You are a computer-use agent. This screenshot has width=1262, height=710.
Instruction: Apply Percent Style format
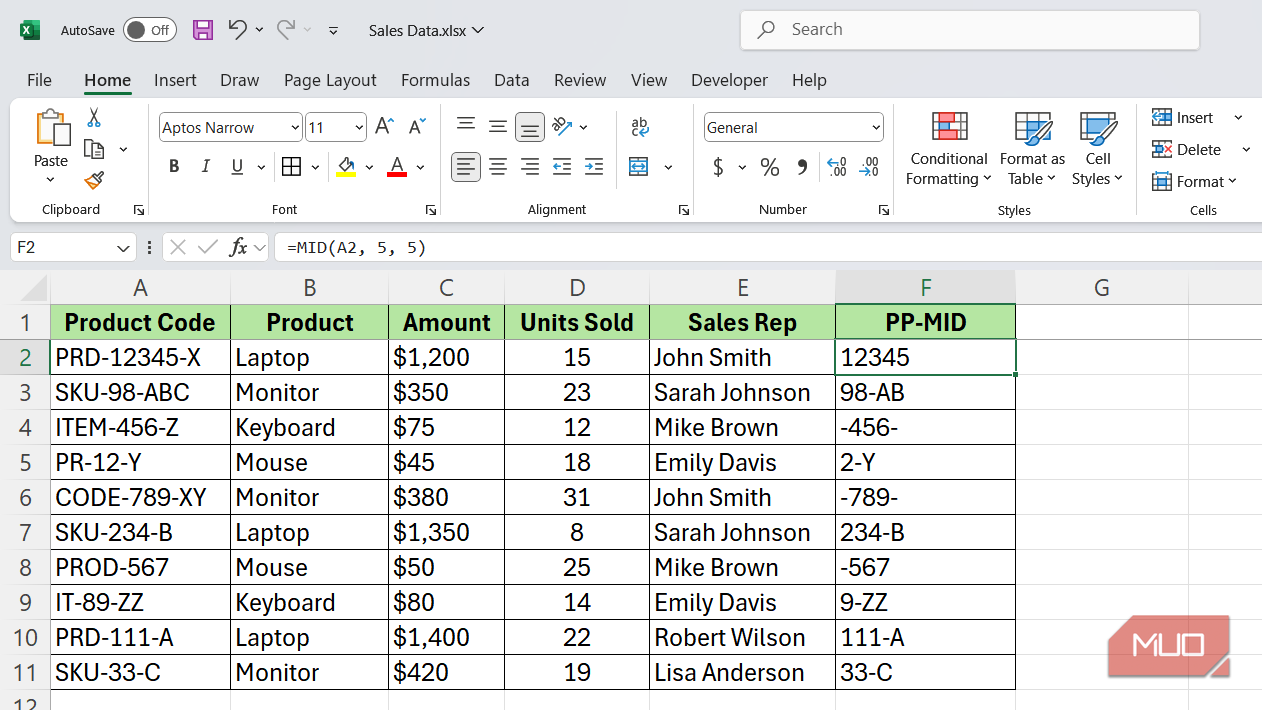(769, 167)
